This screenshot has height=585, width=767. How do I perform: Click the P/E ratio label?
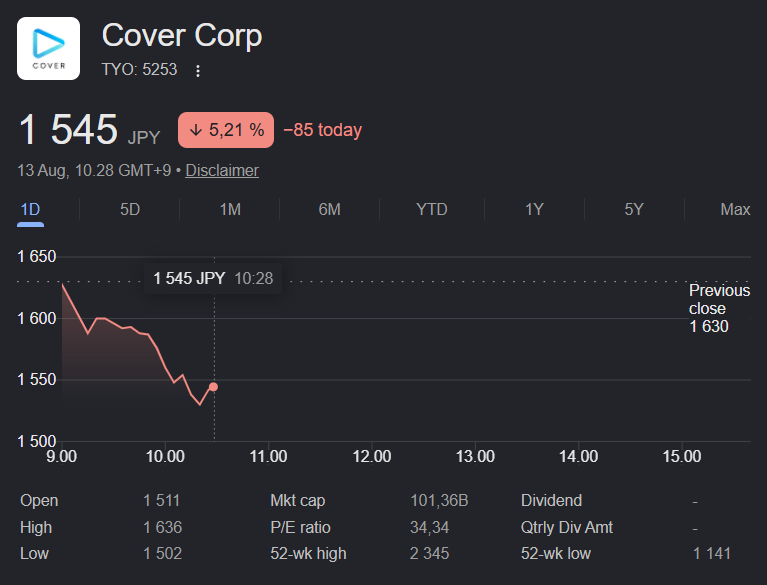(300, 527)
